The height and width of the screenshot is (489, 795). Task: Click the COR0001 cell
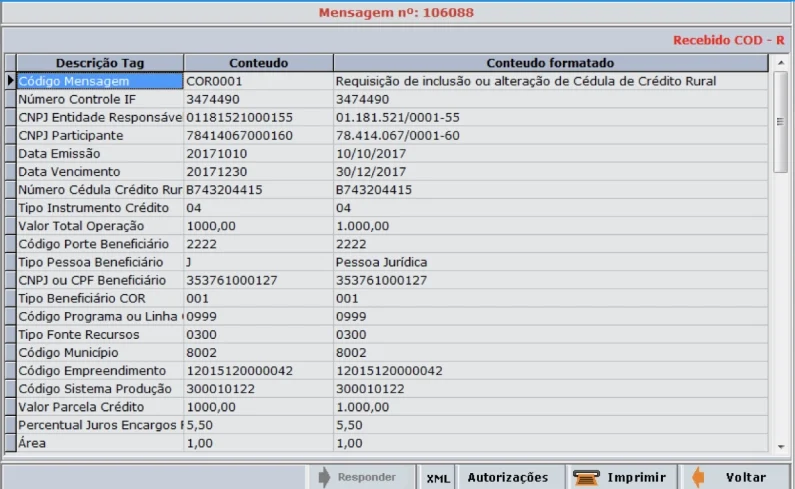[x=259, y=81]
